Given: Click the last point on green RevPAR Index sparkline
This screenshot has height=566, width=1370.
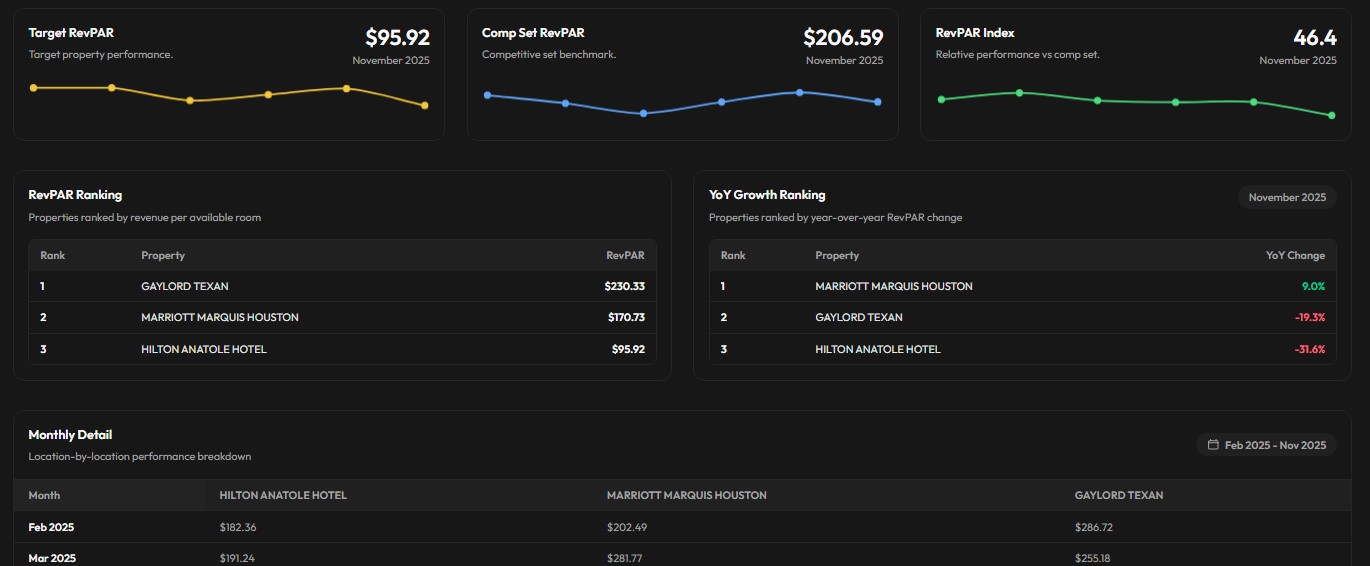Looking at the screenshot, I should click(x=1331, y=115).
